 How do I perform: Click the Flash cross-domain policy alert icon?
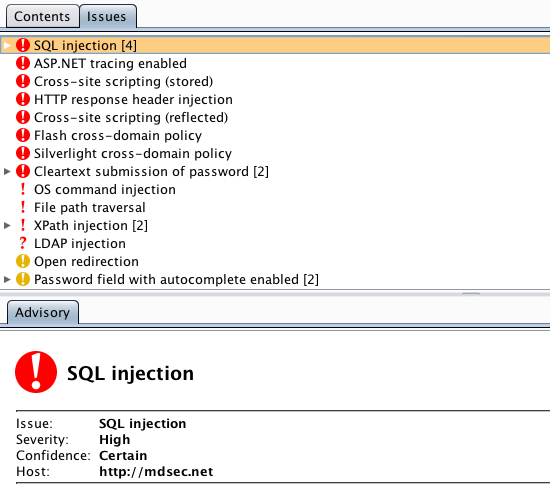pos(23,135)
